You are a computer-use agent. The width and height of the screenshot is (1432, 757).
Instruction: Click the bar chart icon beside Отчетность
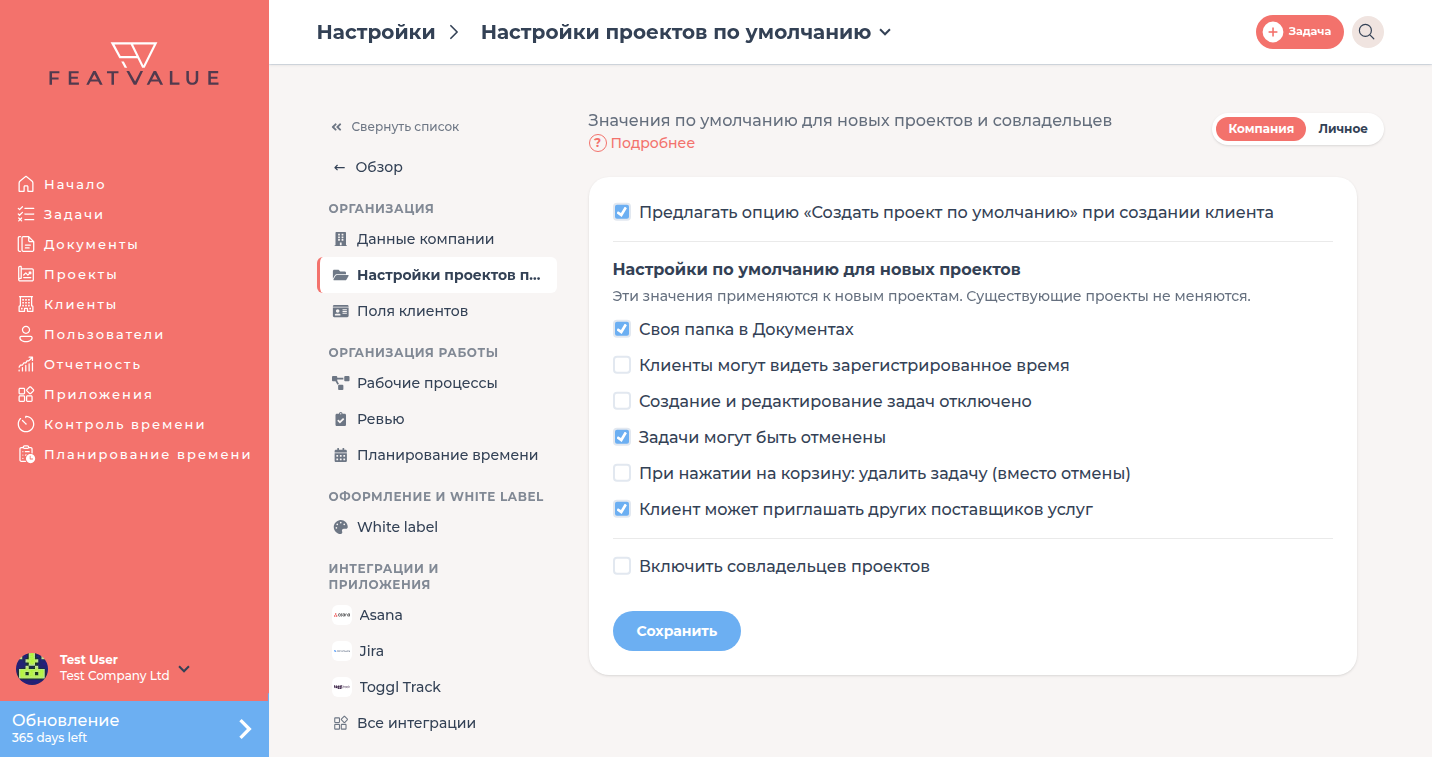(x=26, y=364)
